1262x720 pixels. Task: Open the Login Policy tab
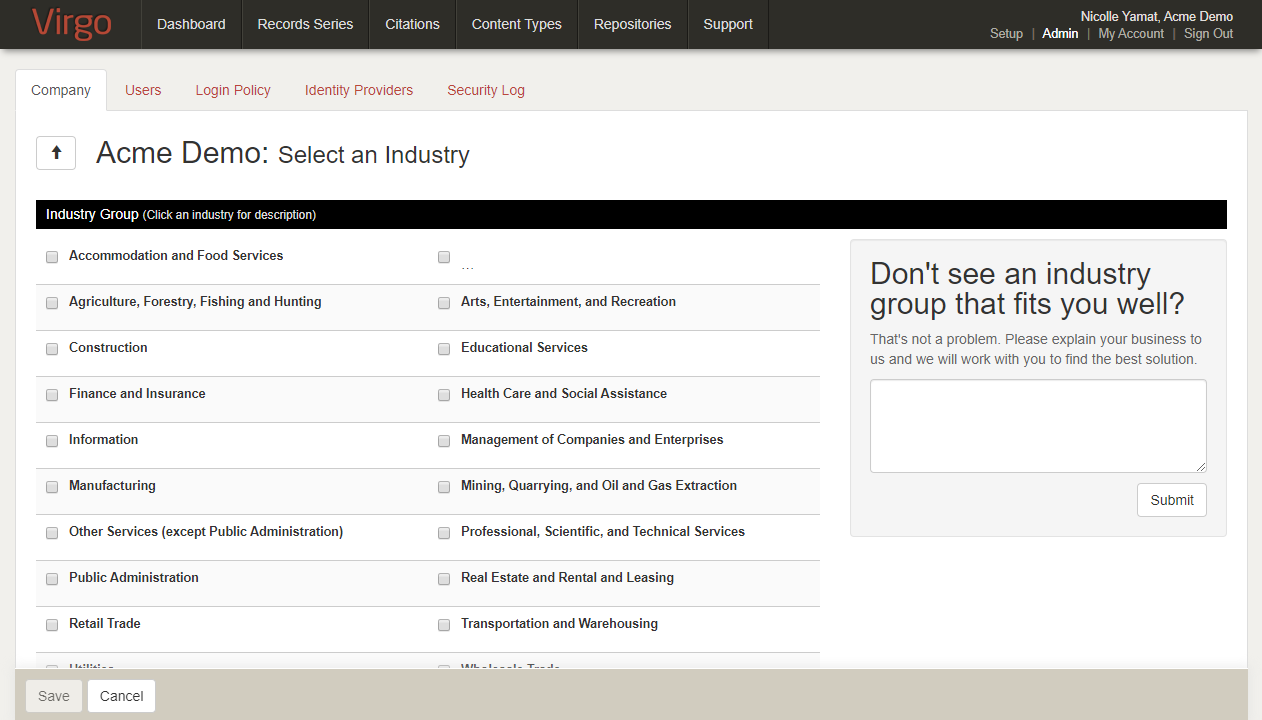(233, 90)
